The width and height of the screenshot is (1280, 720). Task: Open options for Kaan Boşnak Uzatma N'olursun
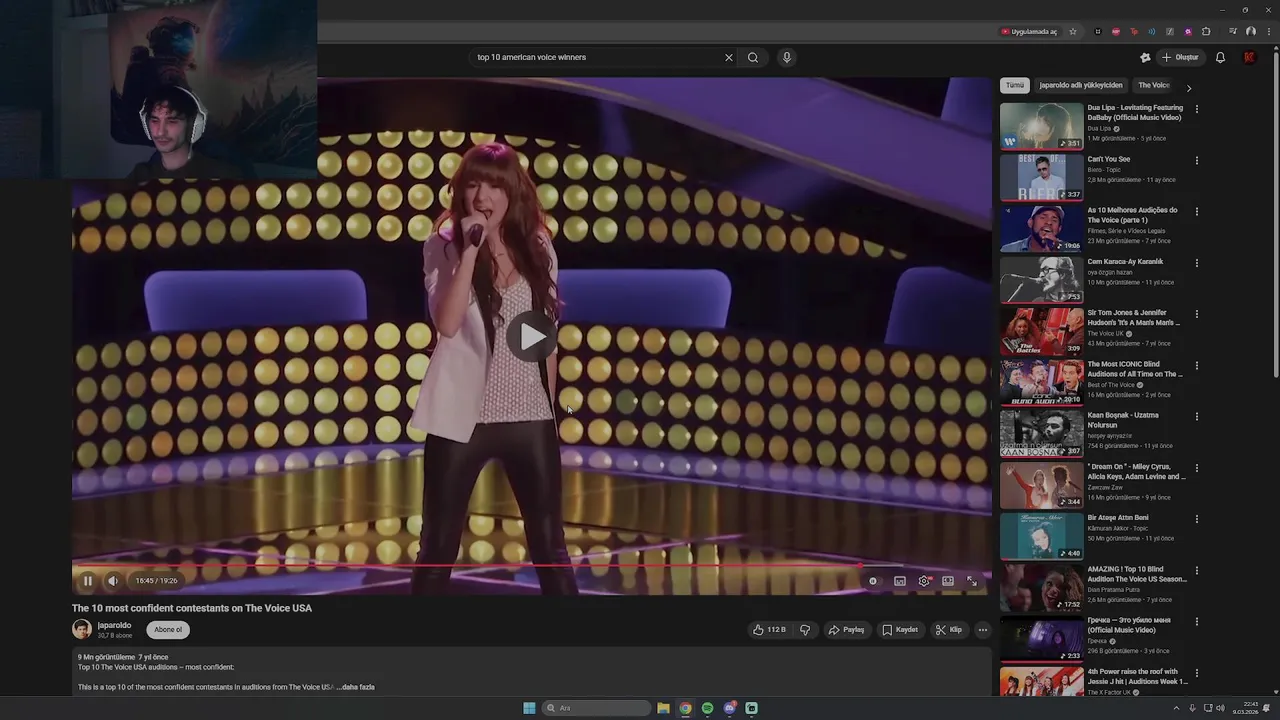(1197, 416)
